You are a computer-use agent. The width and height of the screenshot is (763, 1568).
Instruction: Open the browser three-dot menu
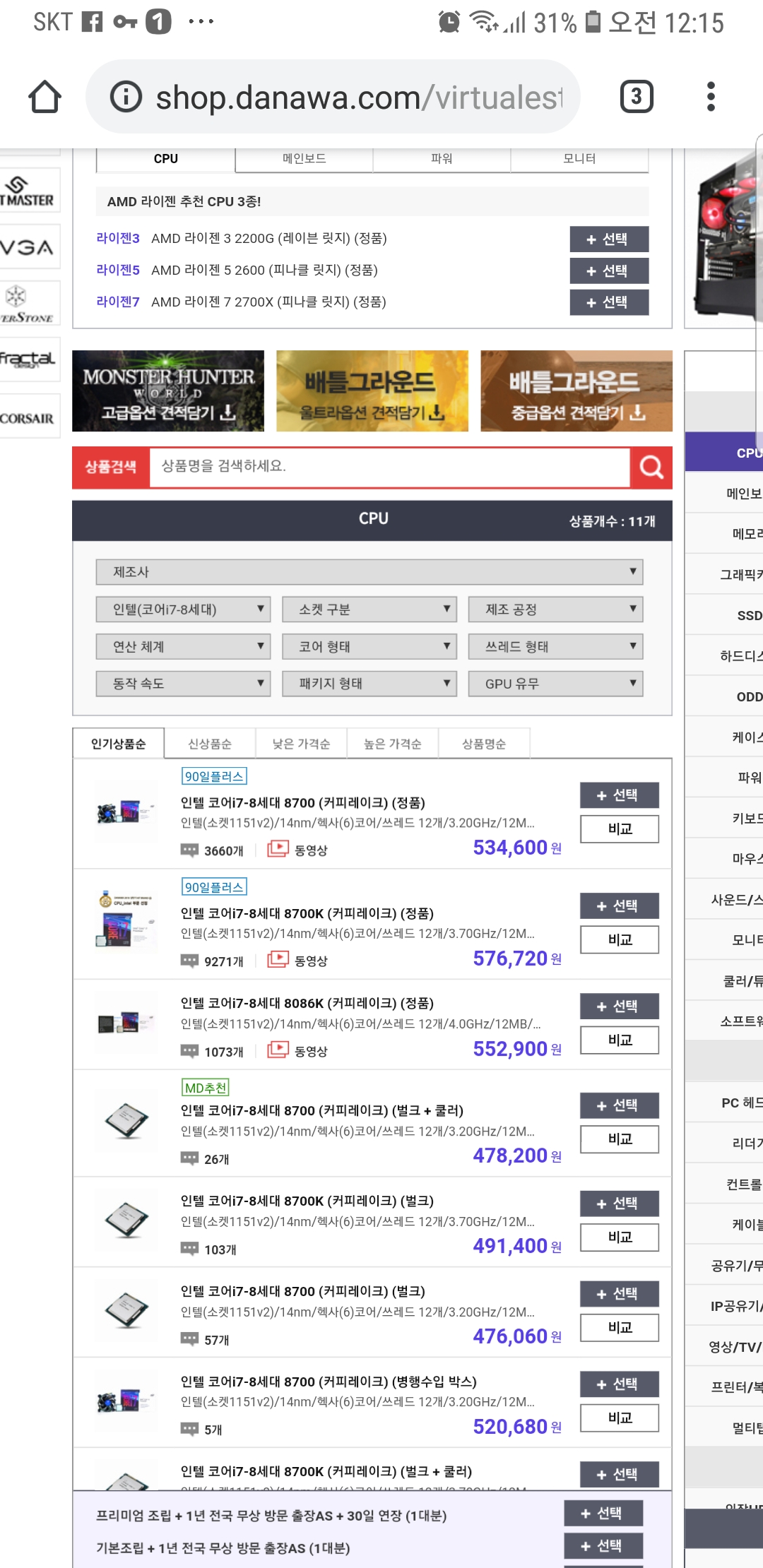click(711, 97)
